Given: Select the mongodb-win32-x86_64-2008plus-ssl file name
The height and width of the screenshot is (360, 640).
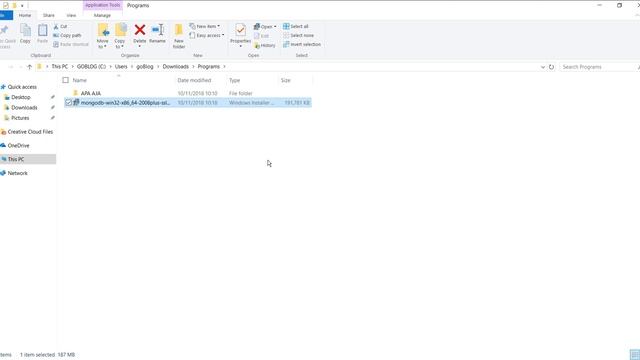Looking at the screenshot, I should click(x=125, y=103).
